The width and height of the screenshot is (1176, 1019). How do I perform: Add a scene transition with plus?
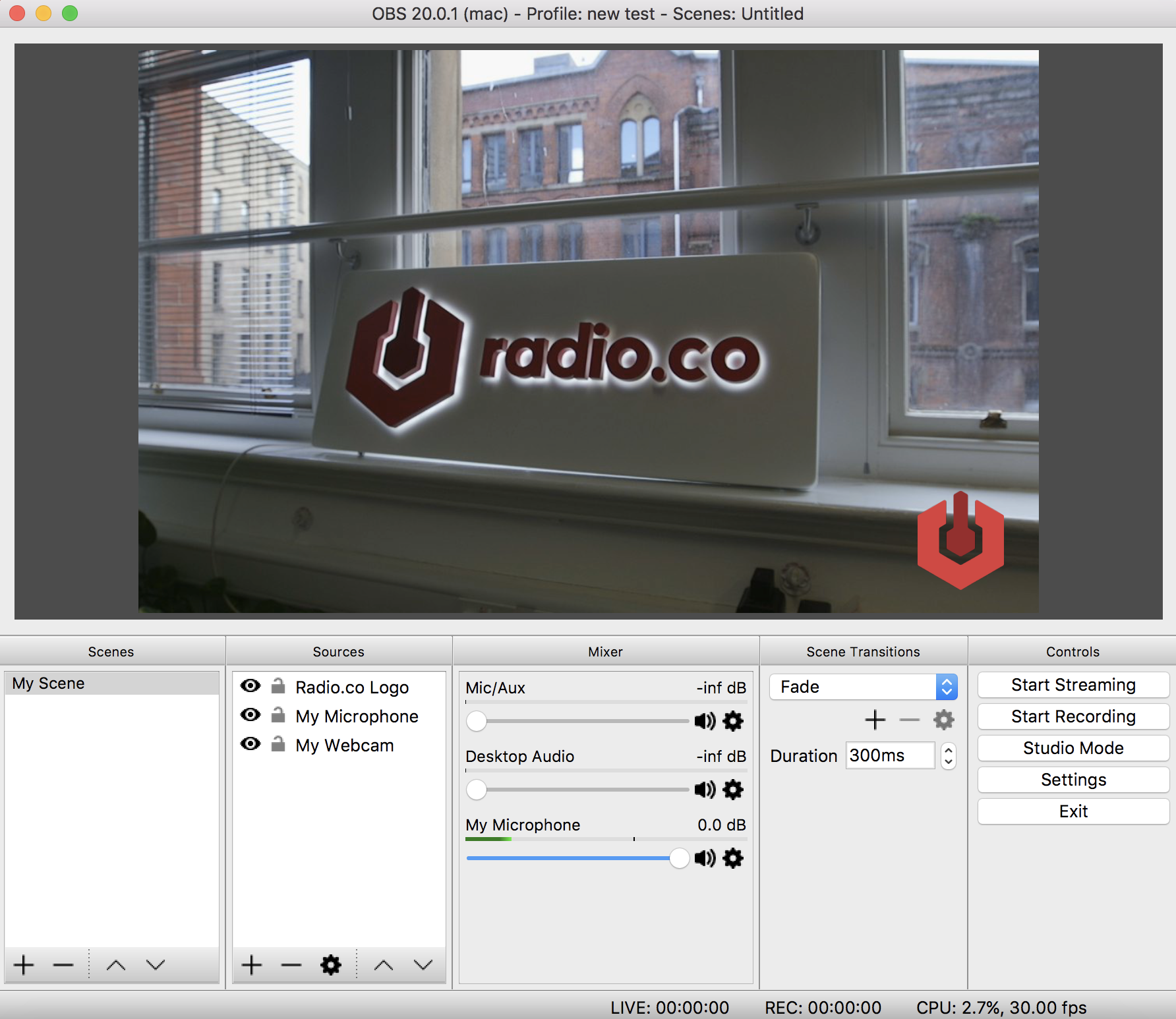tap(875, 720)
